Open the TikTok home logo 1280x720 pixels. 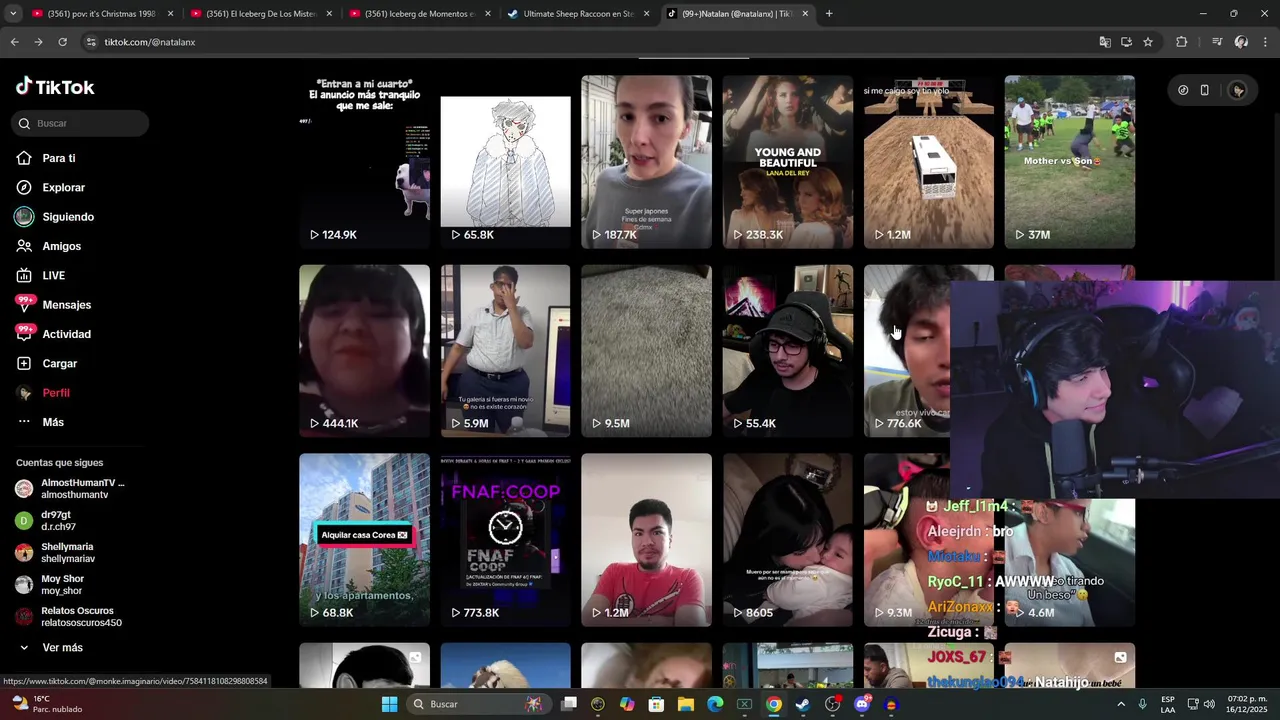(x=55, y=87)
